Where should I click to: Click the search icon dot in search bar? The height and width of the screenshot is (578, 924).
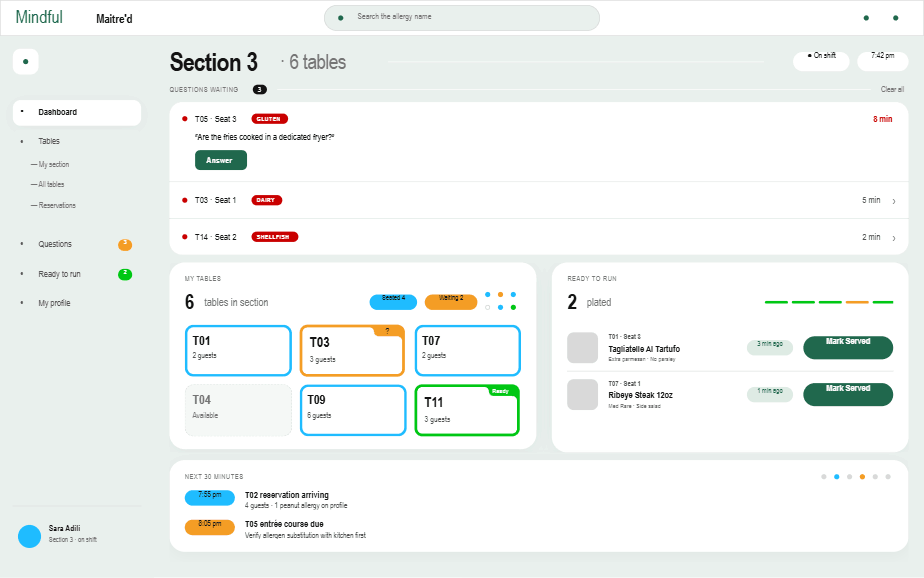341,18
